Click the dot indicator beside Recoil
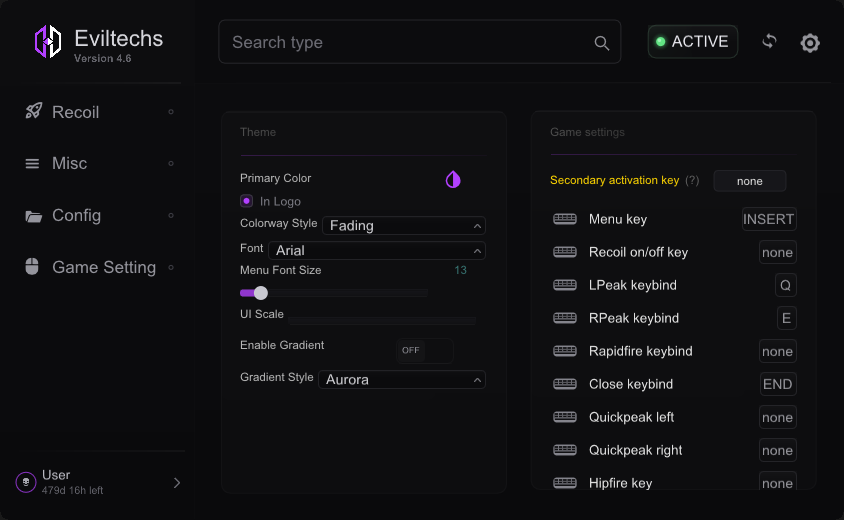844x520 pixels. [171, 112]
